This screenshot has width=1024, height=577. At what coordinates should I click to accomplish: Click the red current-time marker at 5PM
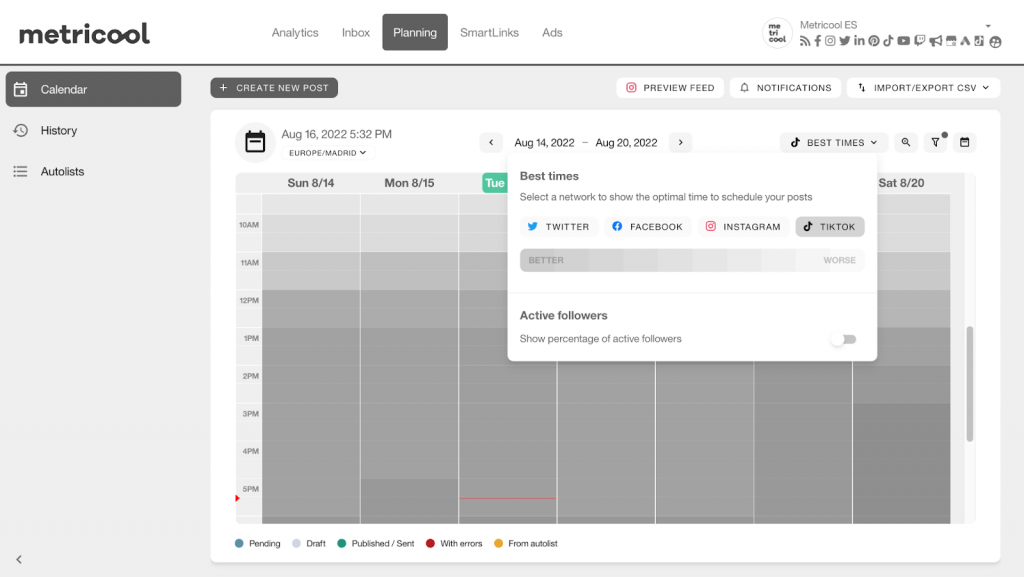pos(237,498)
